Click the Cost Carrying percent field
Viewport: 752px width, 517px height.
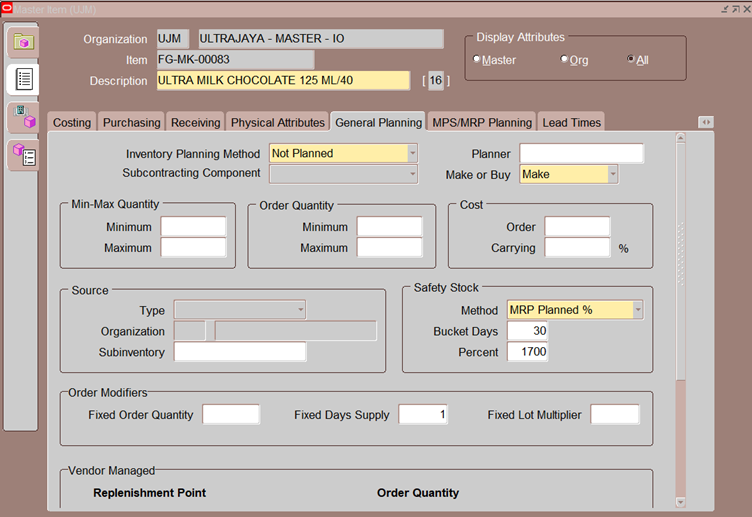click(x=577, y=247)
